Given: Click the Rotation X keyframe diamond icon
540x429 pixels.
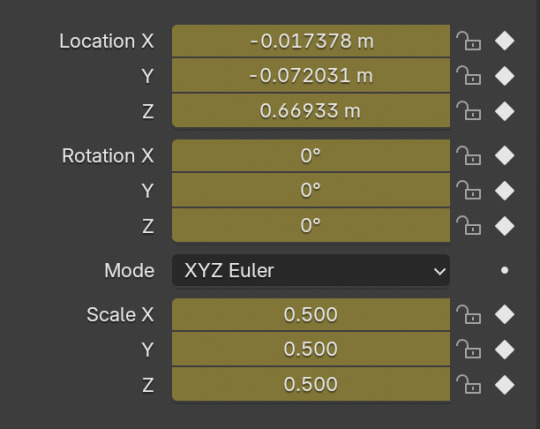Looking at the screenshot, I should coord(505,156).
